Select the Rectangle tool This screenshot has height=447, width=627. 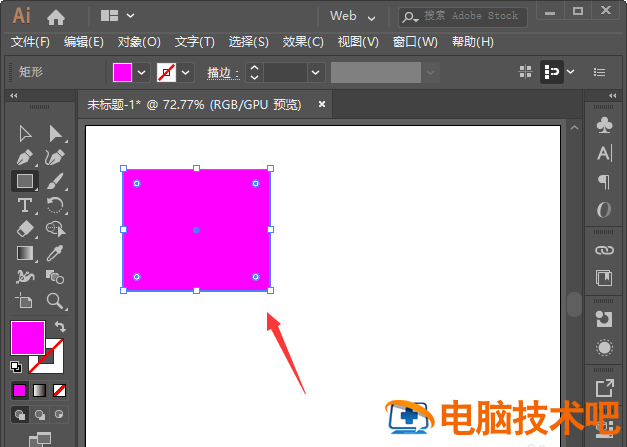tap(25, 181)
